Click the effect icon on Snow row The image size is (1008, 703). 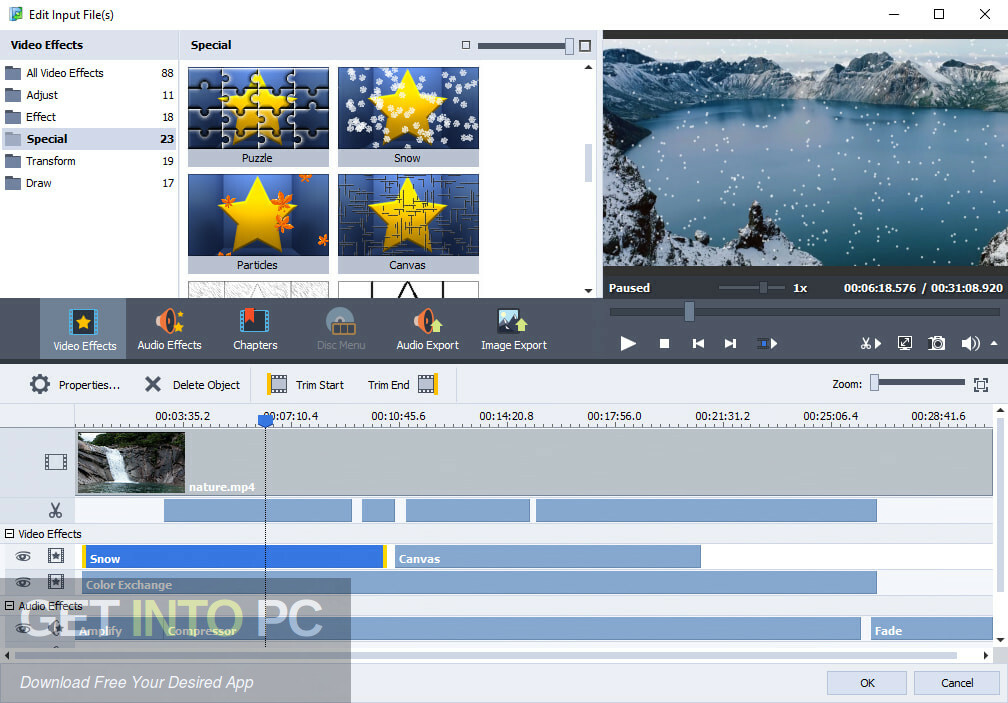56,556
